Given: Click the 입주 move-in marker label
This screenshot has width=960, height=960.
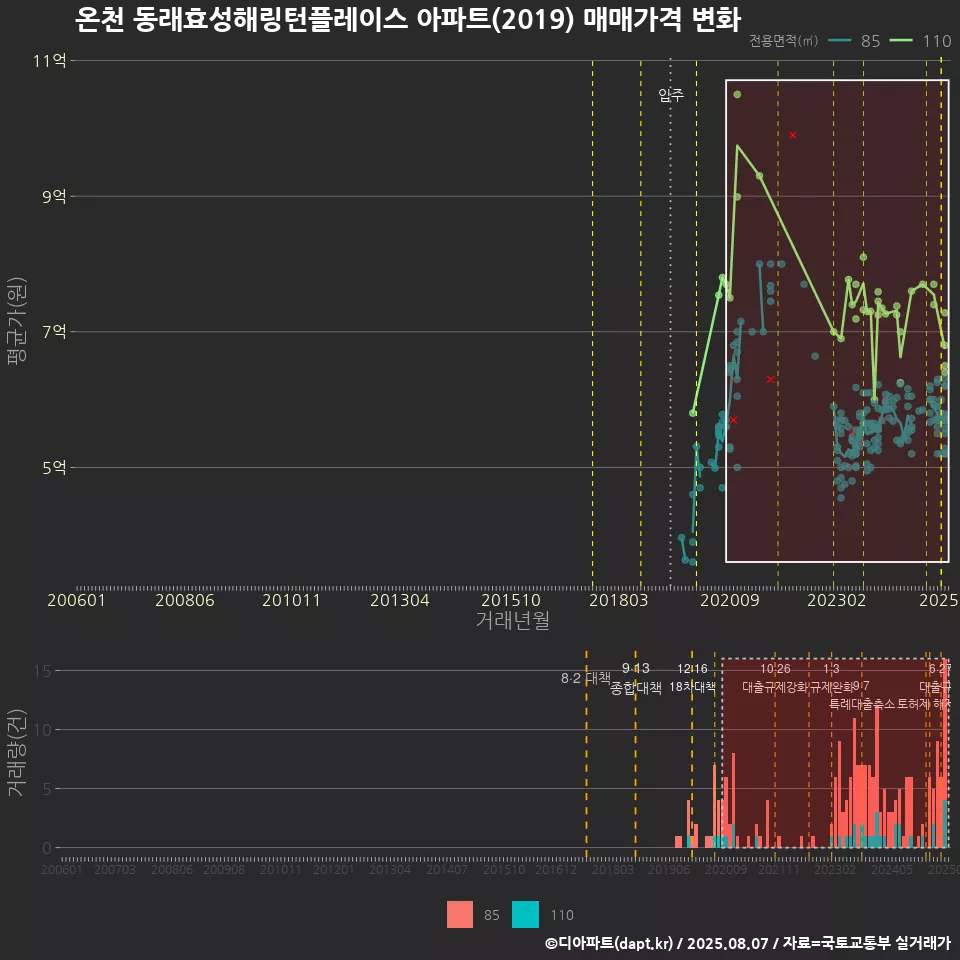Looking at the screenshot, I should 671,94.
